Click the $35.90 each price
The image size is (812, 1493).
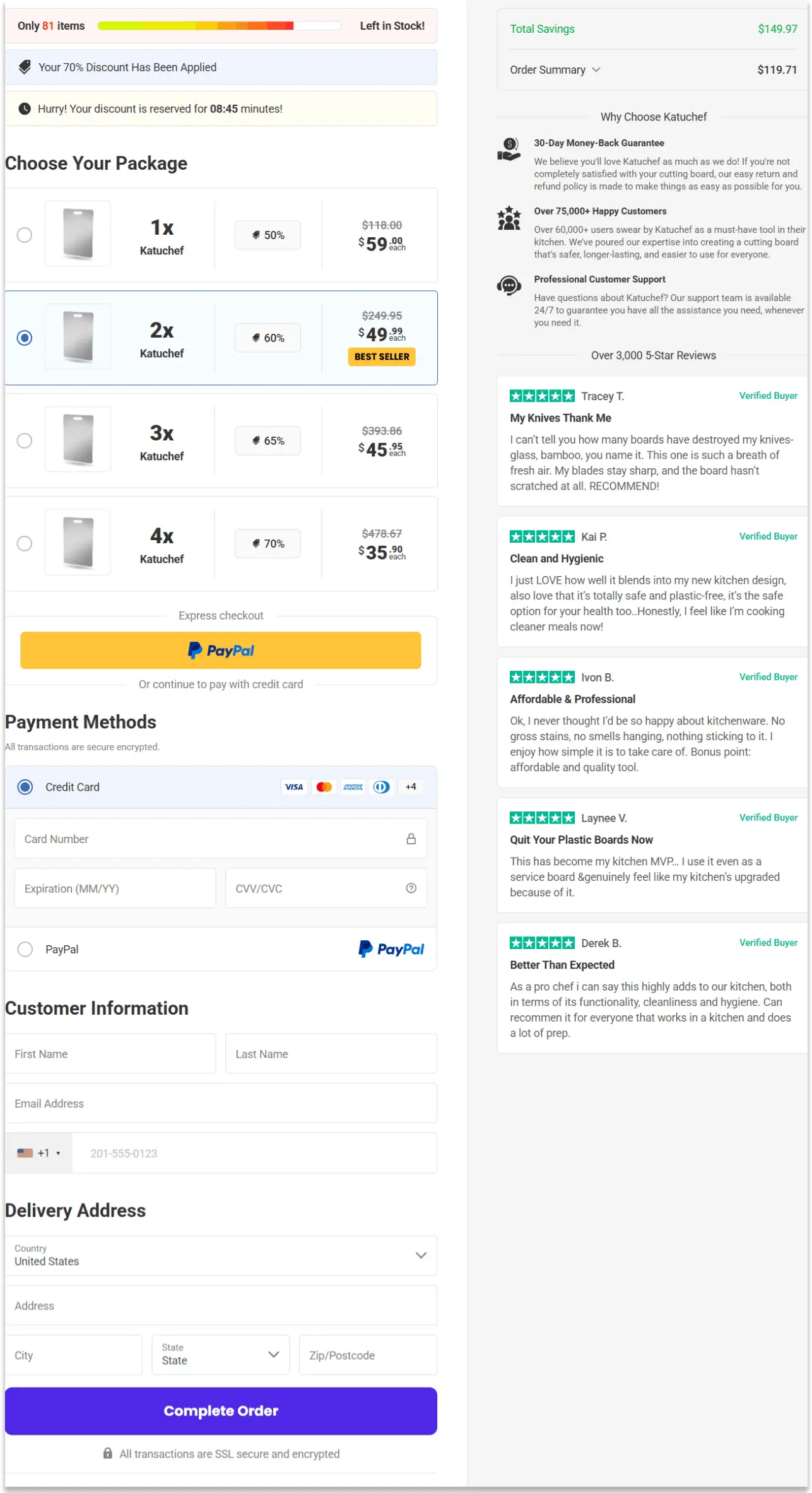pyautogui.click(x=382, y=552)
